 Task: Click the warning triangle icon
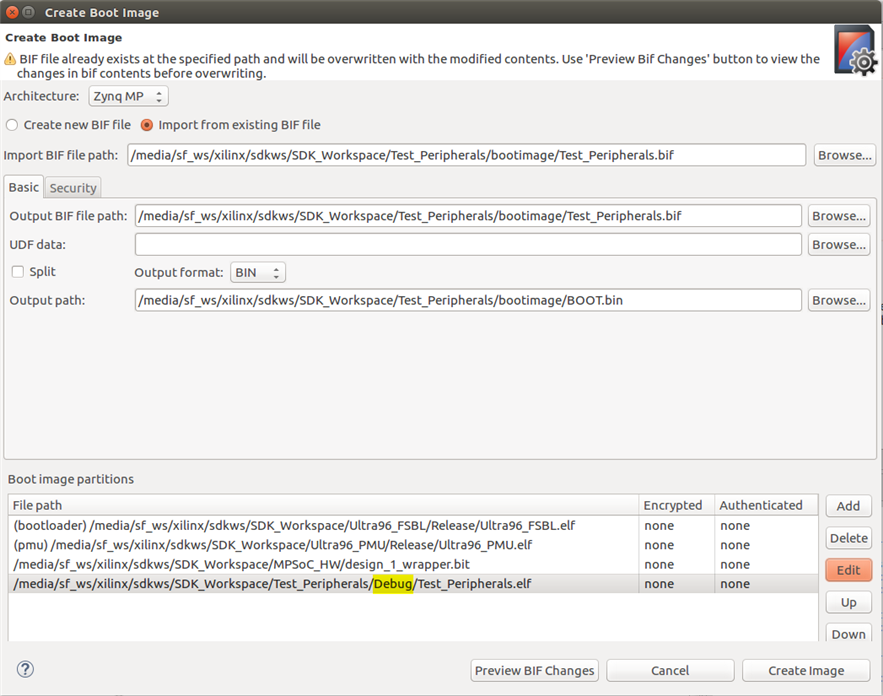[x=11, y=59]
